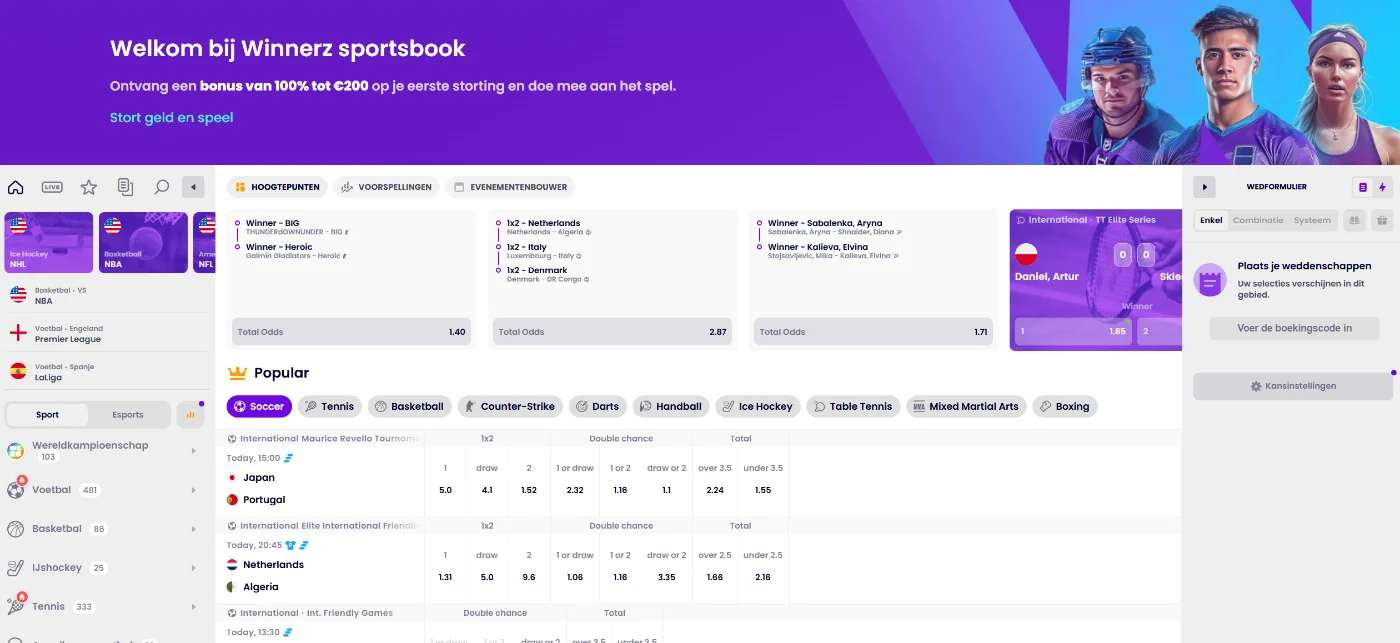Click the gift bonus icon in bet slip

(x=1382, y=220)
